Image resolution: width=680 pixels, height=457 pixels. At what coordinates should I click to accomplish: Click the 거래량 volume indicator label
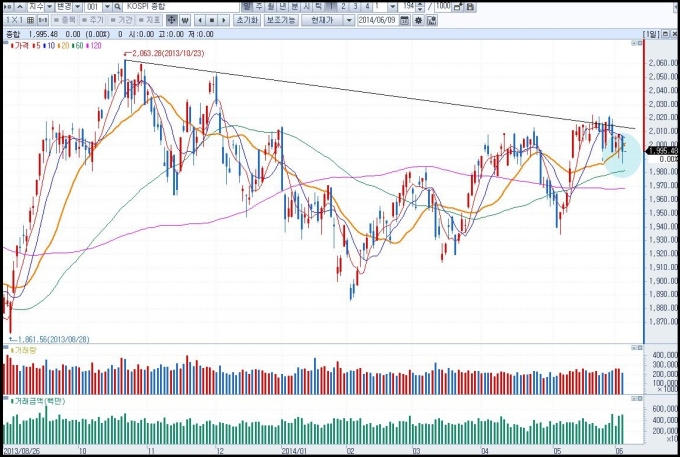tap(24, 350)
